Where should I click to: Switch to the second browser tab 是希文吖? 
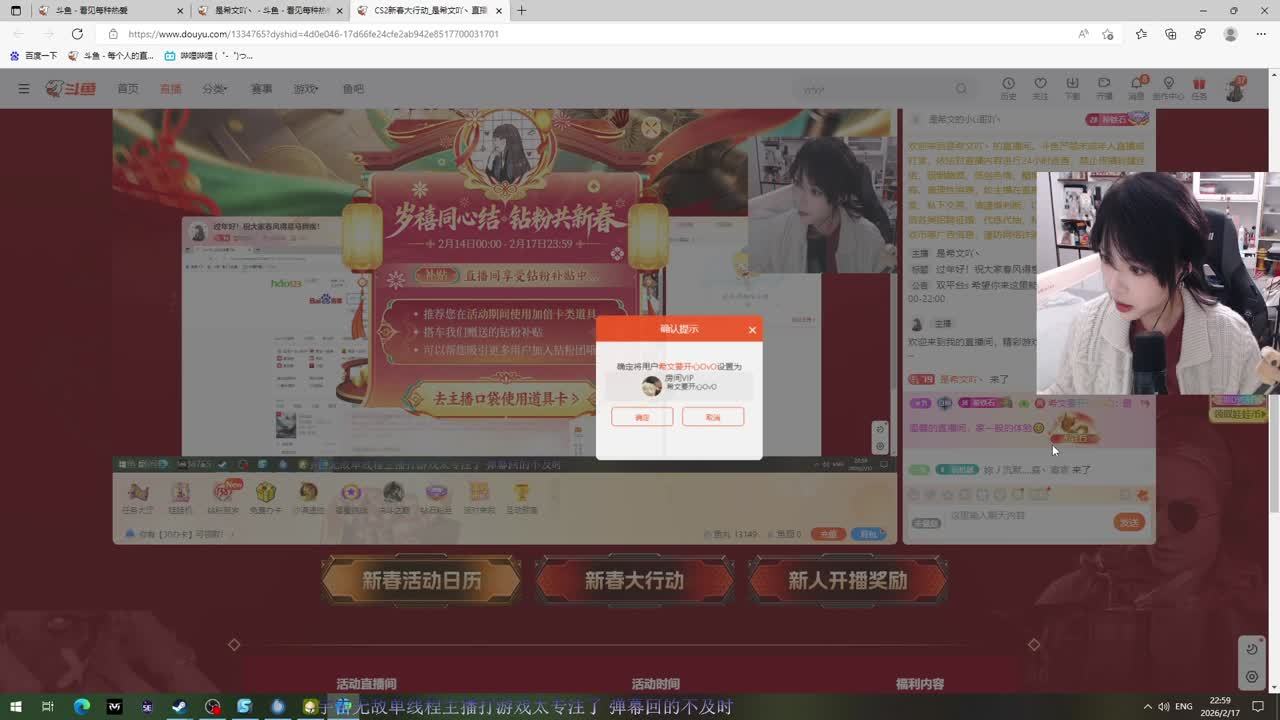click(x=270, y=10)
